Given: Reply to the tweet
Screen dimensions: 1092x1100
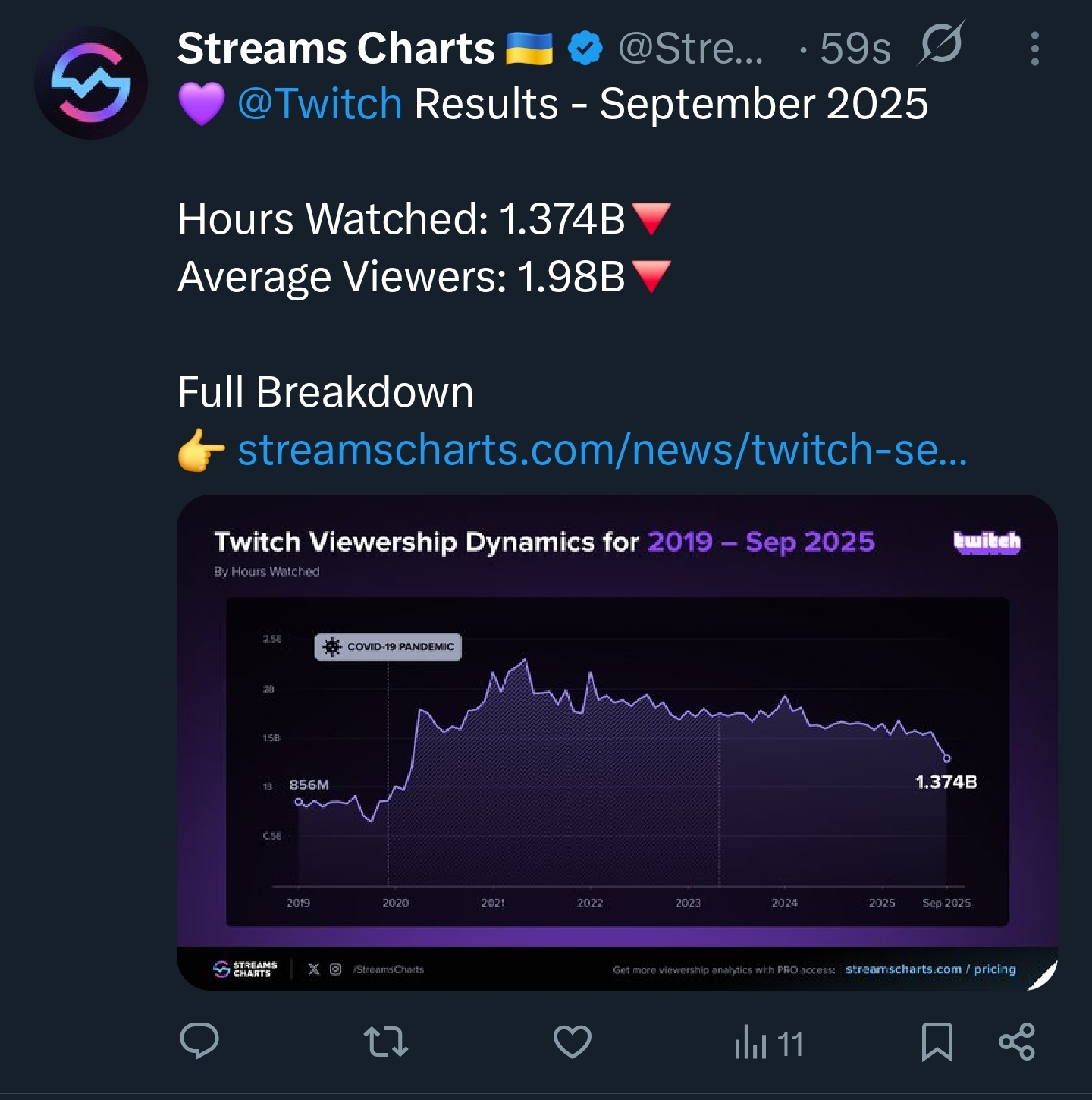Looking at the screenshot, I should point(199,1041).
